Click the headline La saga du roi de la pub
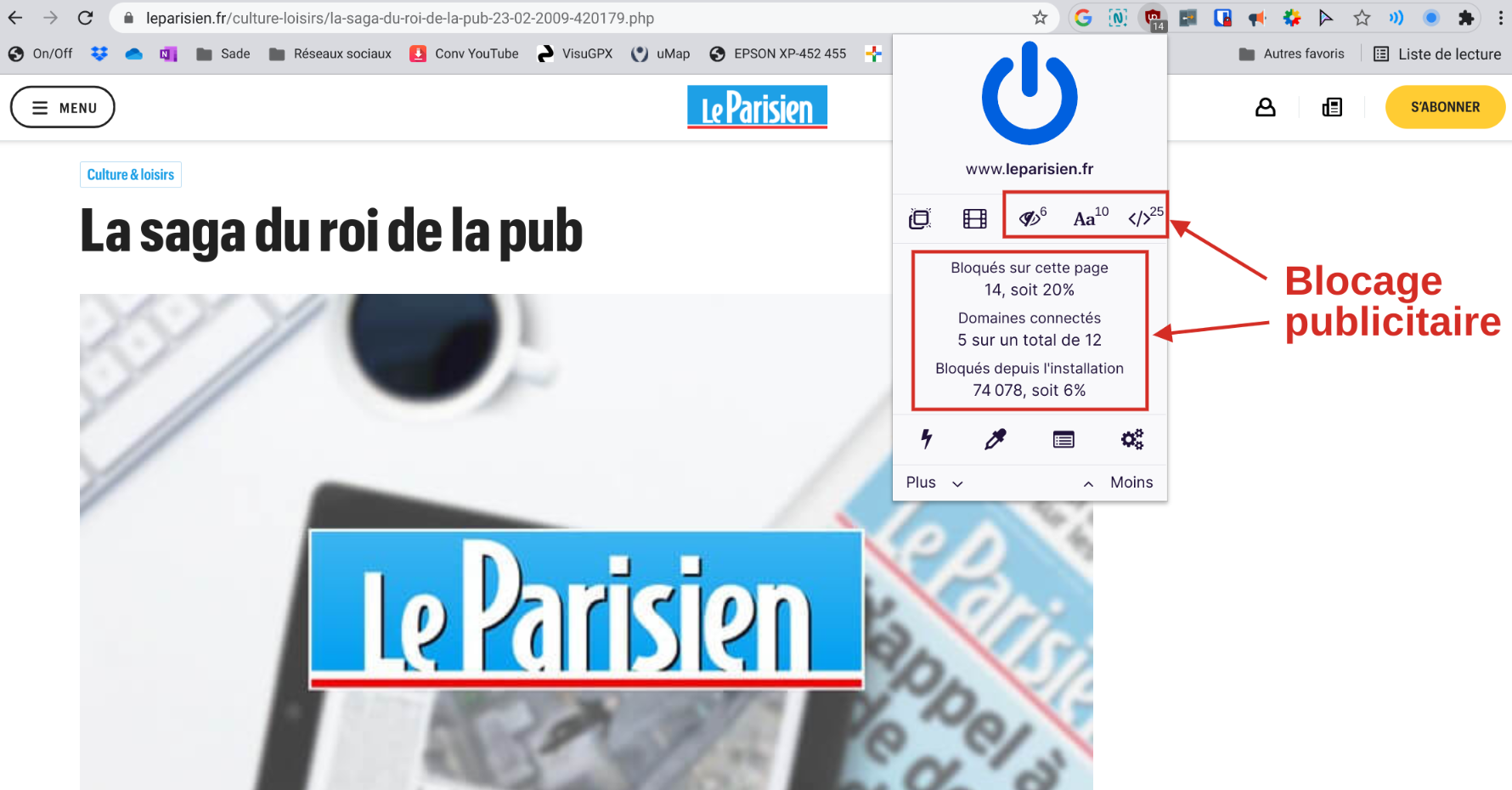Image resolution: width=1512 pixels, height=790 pixels. (x=331, y=231)
